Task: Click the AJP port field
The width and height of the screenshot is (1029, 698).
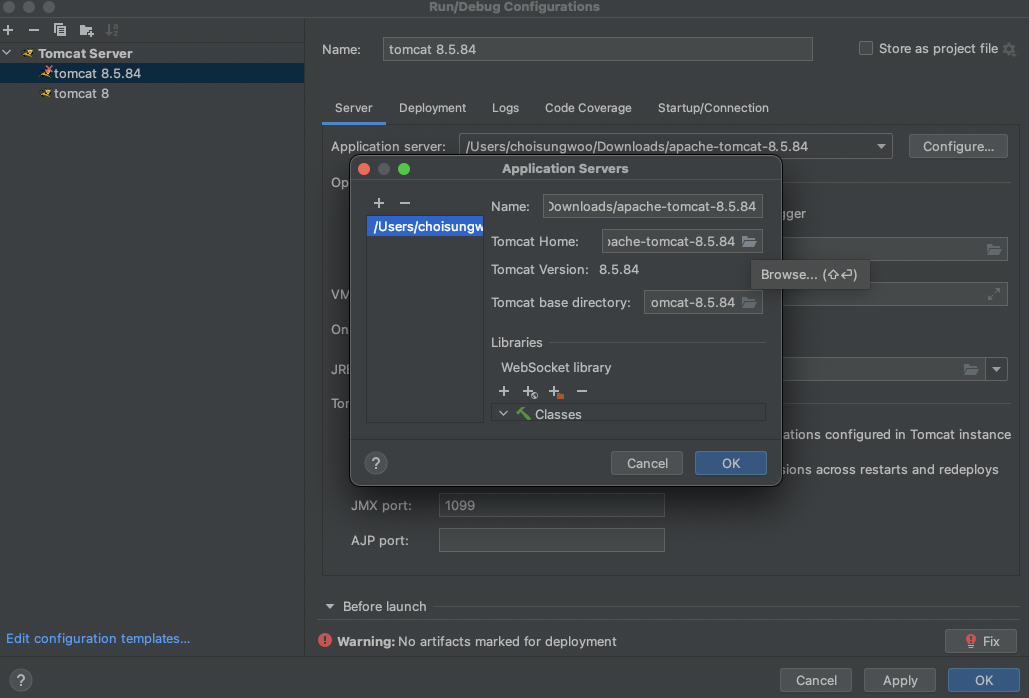Action: point(551,540)
